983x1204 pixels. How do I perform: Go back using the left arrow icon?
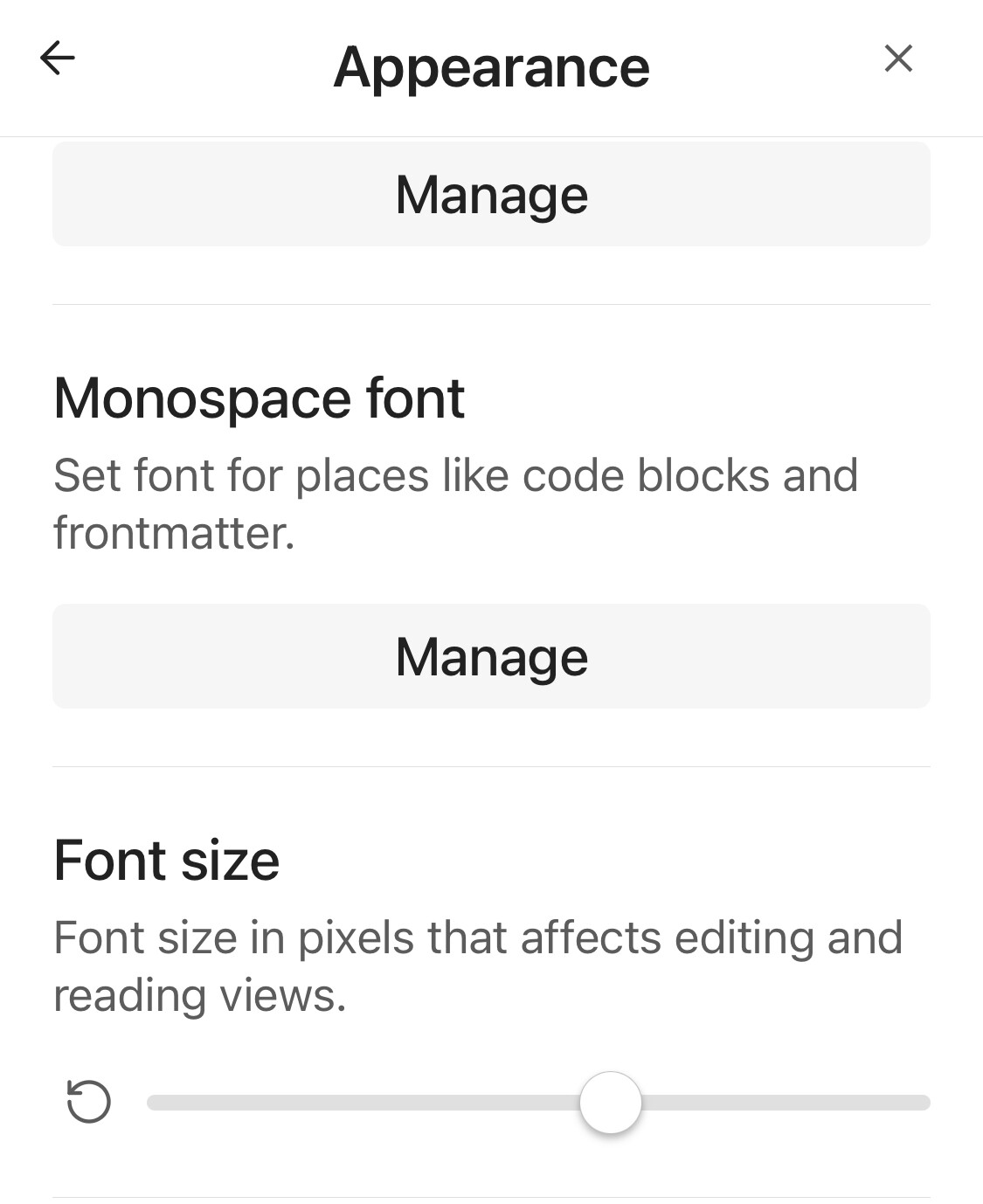58,59
